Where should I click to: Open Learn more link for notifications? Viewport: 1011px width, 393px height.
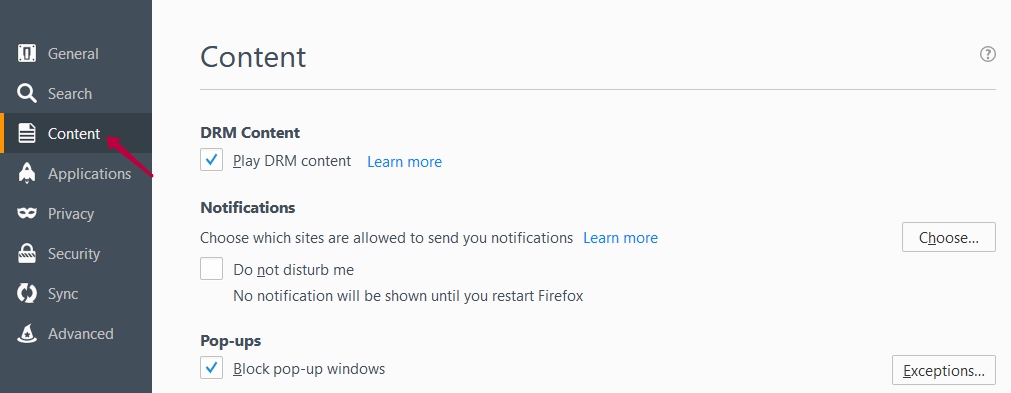click(x=620, y=238)
